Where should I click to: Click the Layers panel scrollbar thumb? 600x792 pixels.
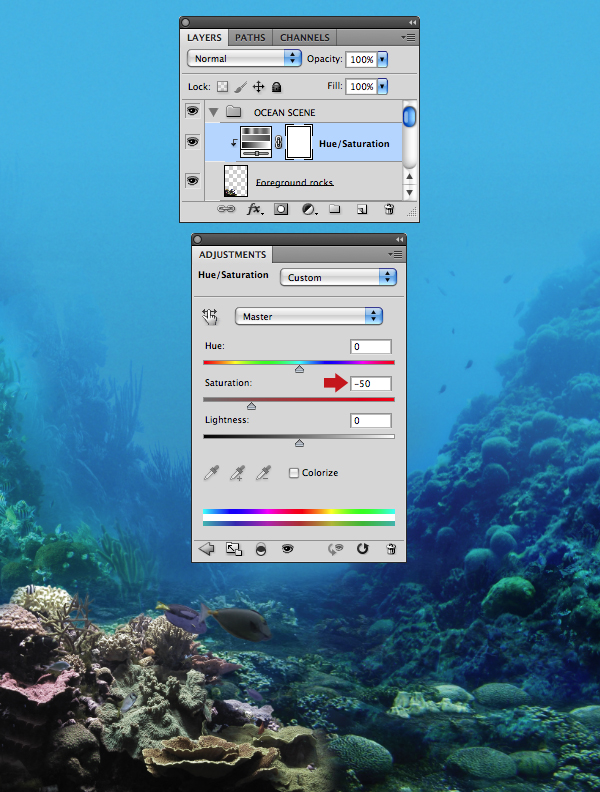click(x=409, y=117)
